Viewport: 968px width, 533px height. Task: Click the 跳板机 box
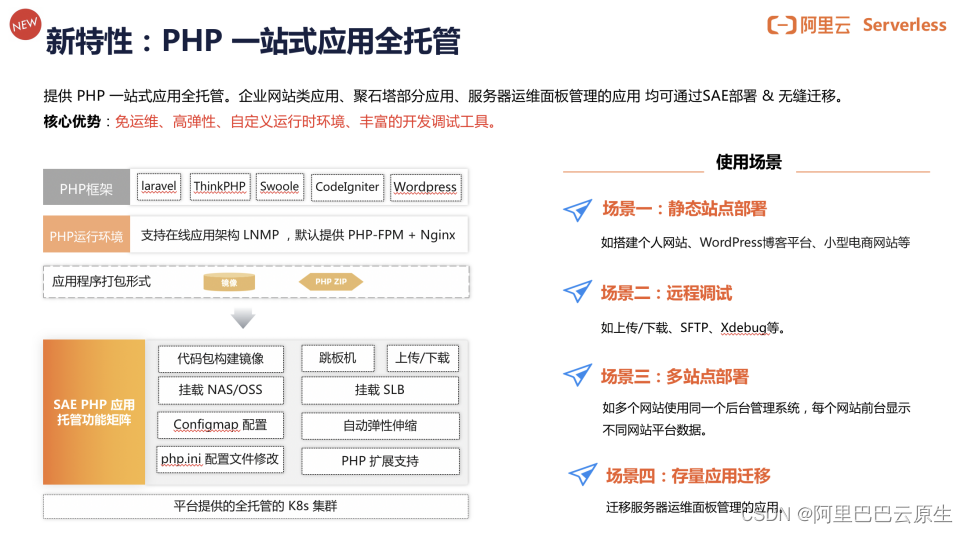point(338,358)
